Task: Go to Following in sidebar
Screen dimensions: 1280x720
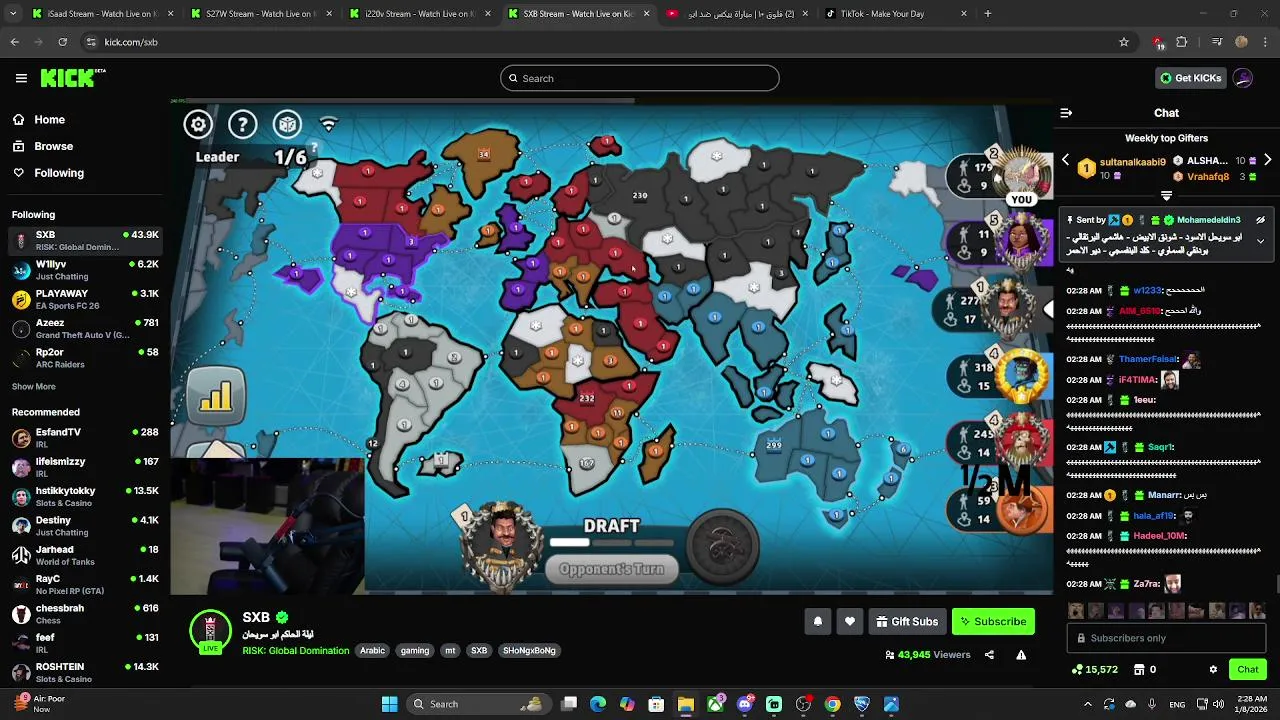Action: pos(50,173)
